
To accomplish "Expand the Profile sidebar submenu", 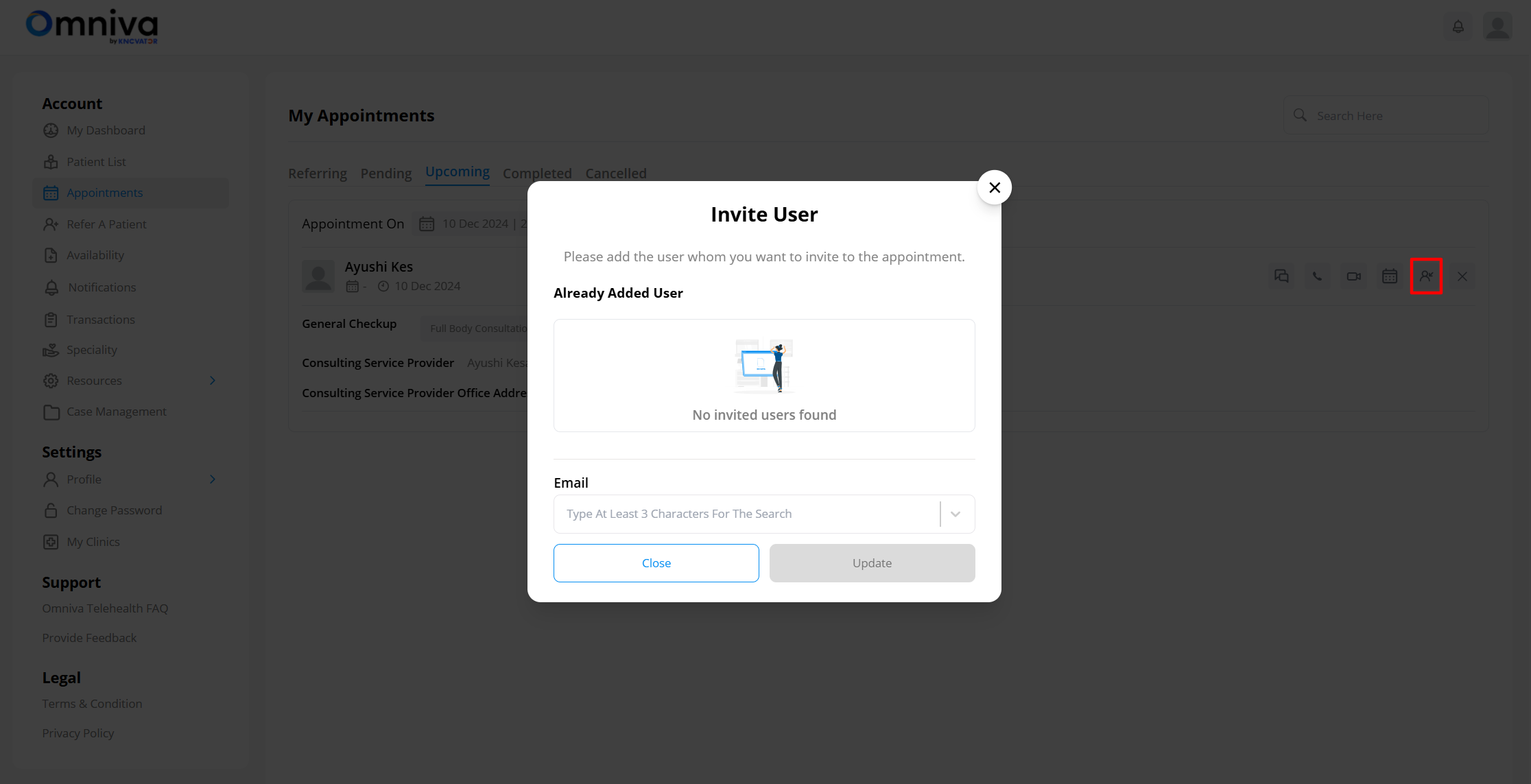I will coord(213,479).
